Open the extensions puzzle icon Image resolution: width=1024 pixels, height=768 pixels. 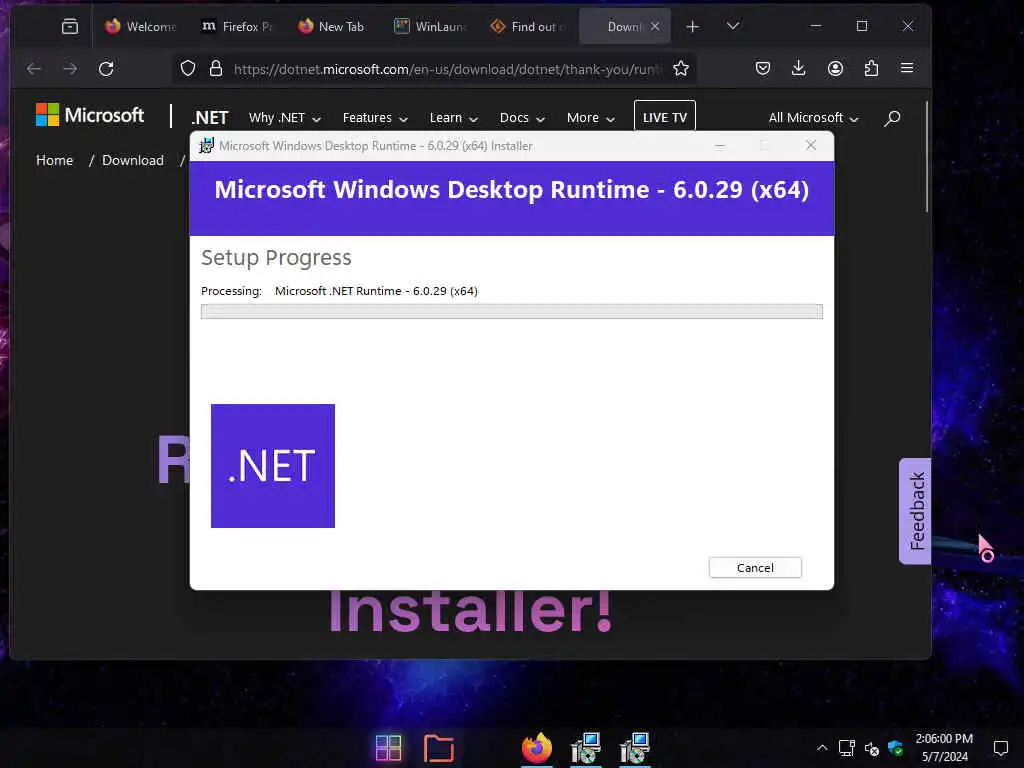(x=871, y=69)
